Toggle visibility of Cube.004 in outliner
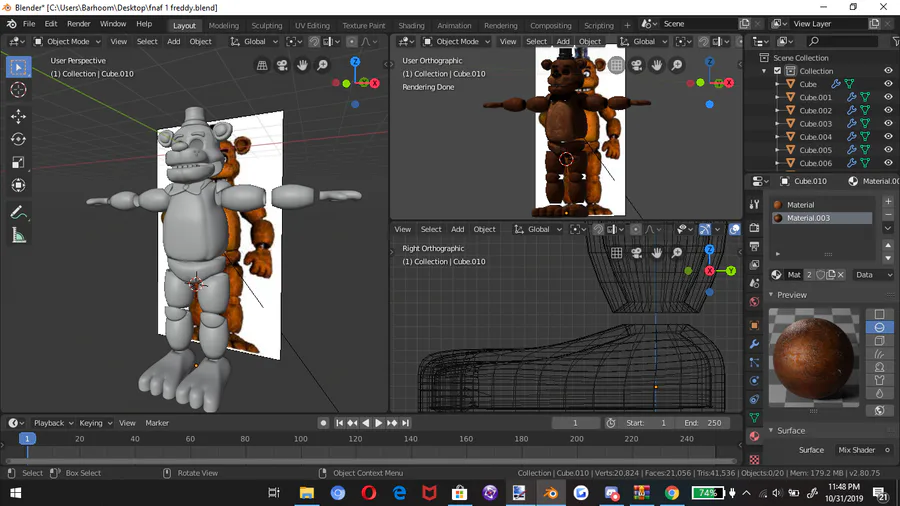900x506 pixels. point(888,137)
